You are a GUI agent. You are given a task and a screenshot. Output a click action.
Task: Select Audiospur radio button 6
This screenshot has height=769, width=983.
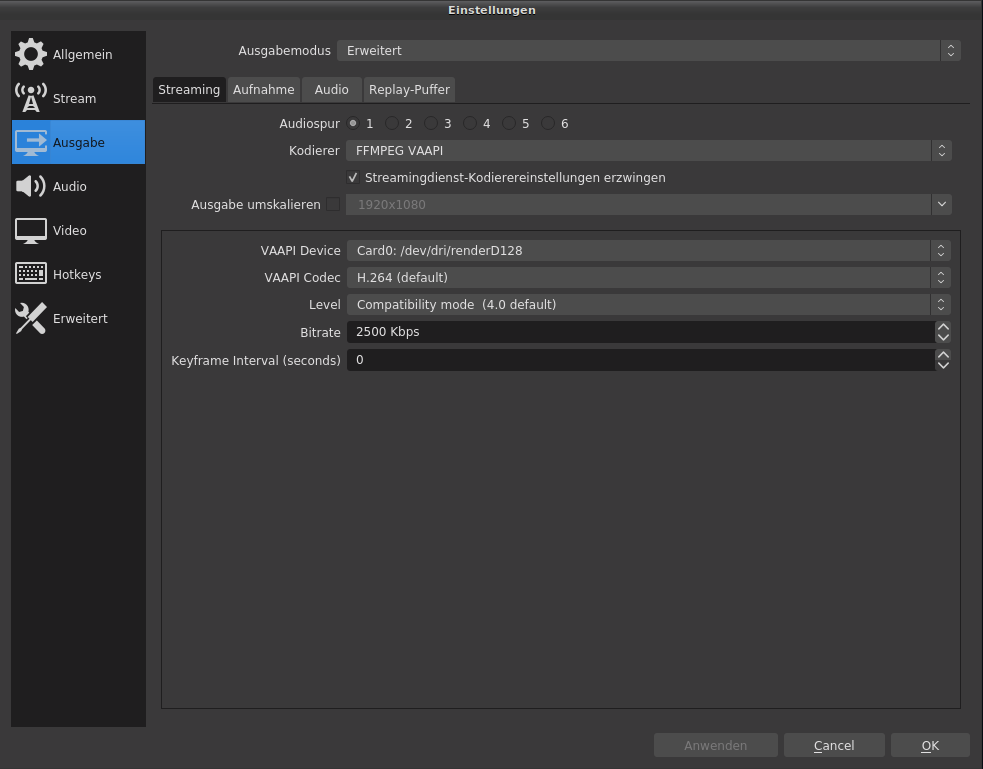(x=548, y=124)
